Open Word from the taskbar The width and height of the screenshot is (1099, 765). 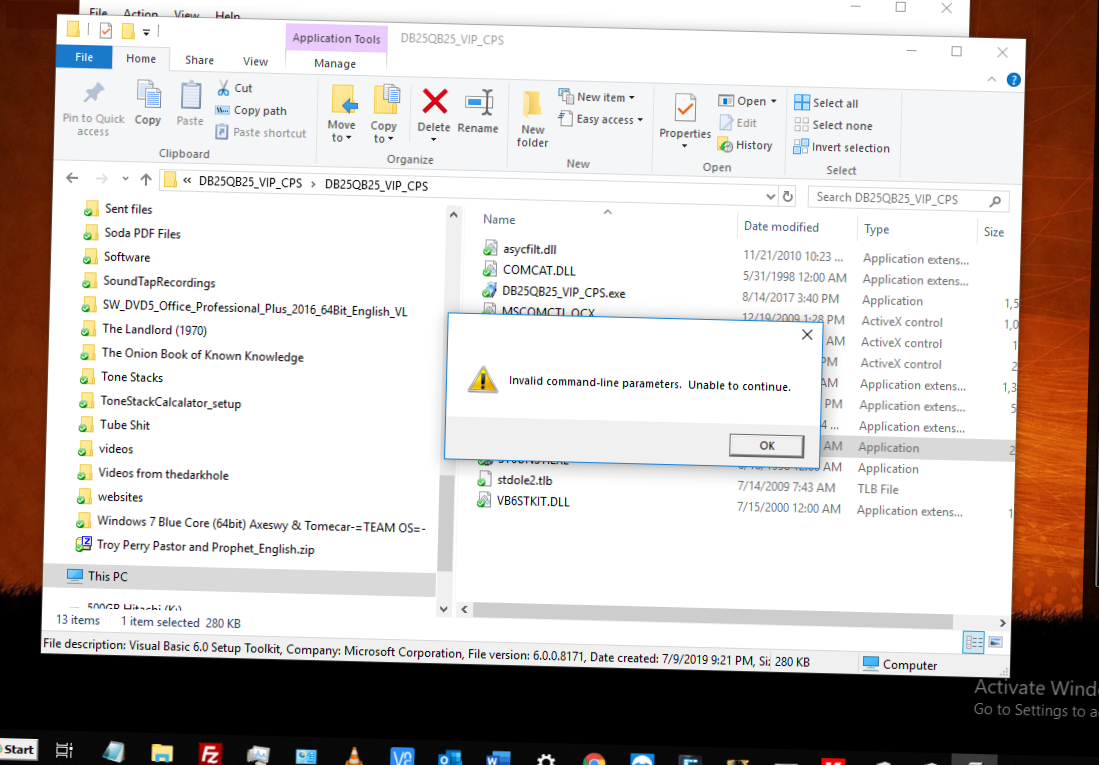[498, 759]
